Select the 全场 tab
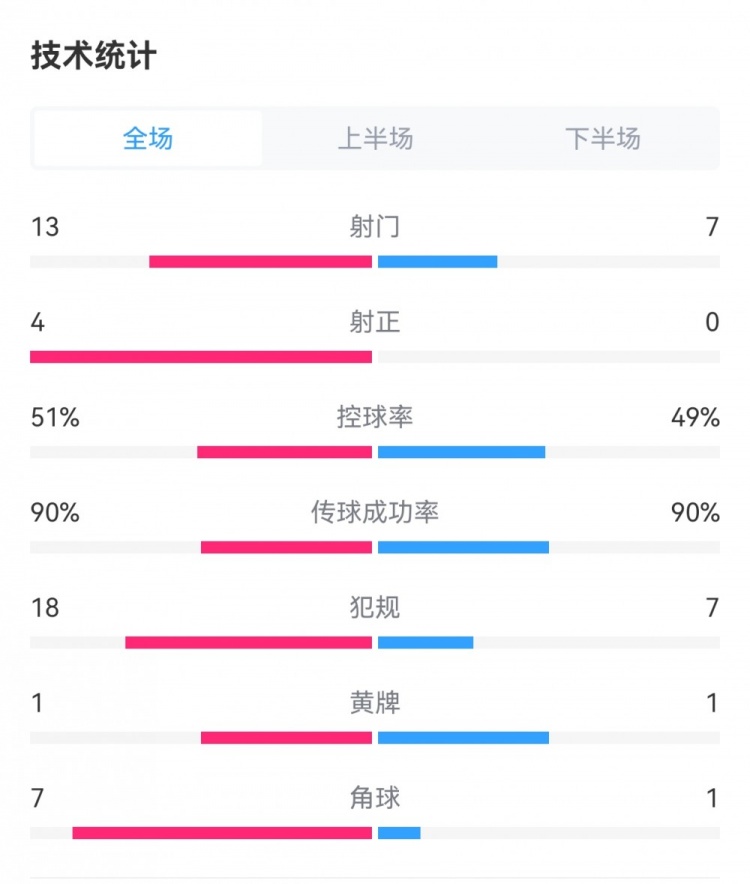This screenshot has height=884, width=750. coord(148,138)
